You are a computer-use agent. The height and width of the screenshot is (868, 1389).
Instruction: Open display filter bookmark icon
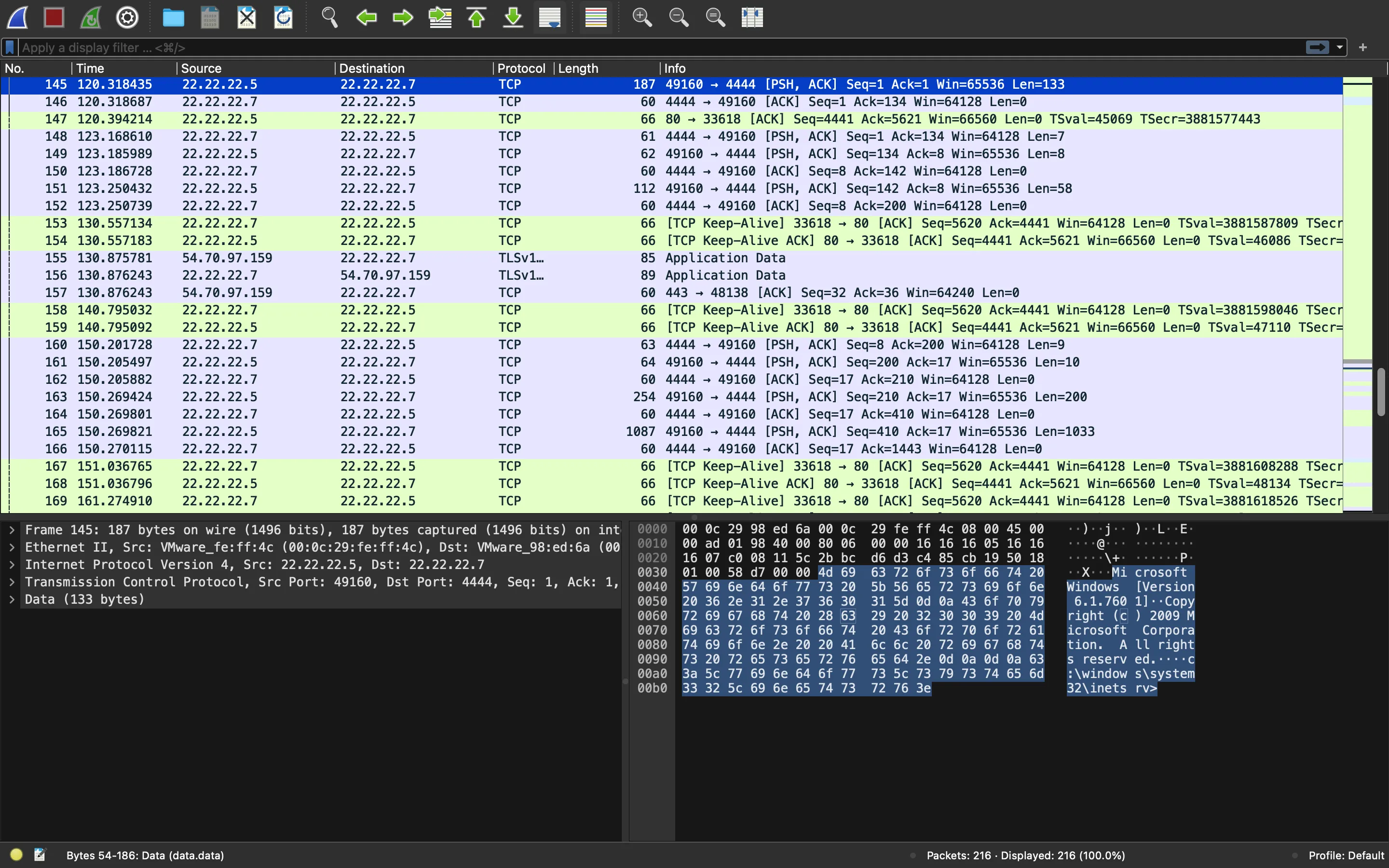pos(10,47)
